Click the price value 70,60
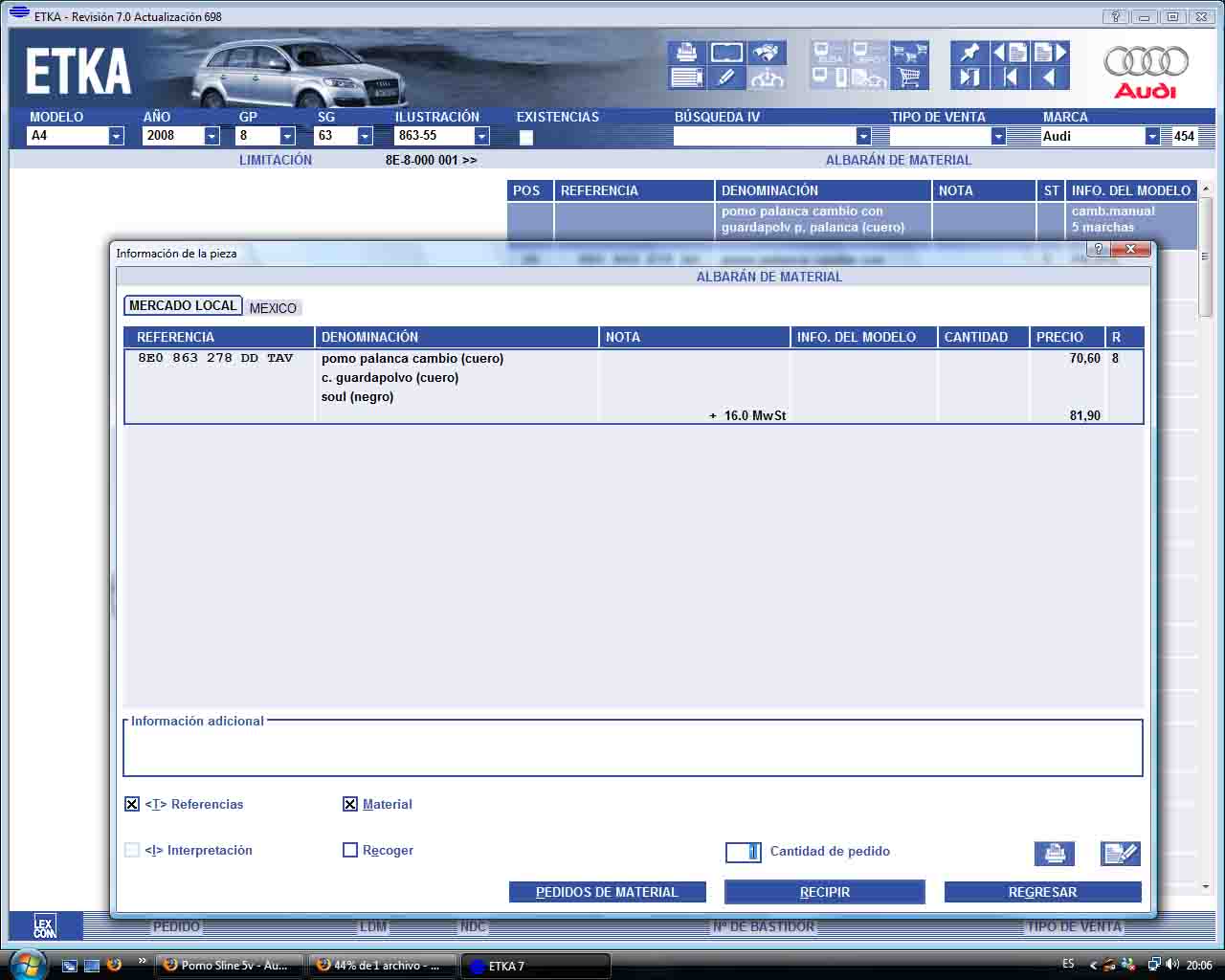1225x980 pixels. 1084,358
